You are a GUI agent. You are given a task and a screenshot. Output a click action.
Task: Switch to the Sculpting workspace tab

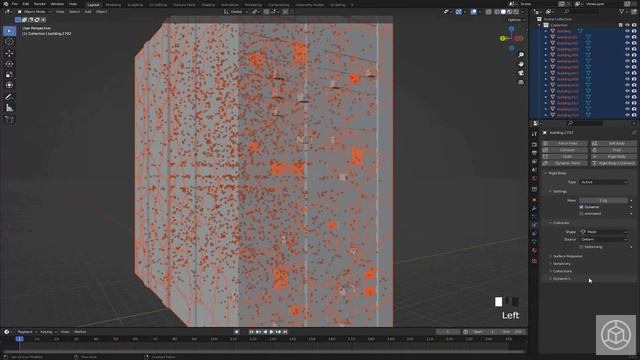135,5
